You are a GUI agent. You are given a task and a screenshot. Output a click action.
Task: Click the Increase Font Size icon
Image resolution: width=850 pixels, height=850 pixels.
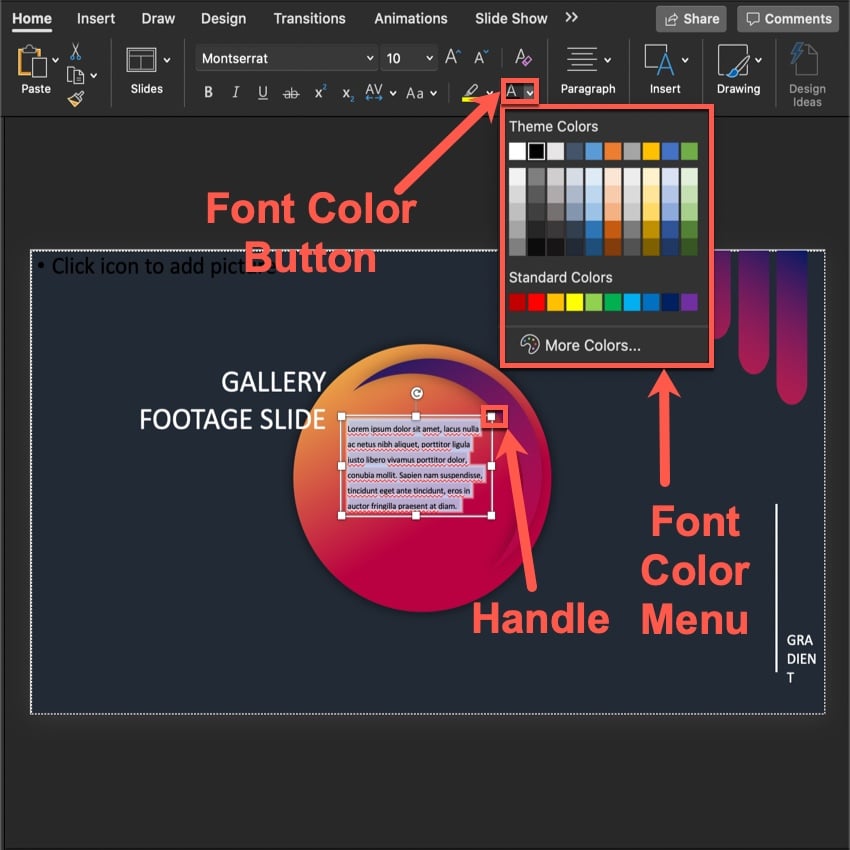453,59
